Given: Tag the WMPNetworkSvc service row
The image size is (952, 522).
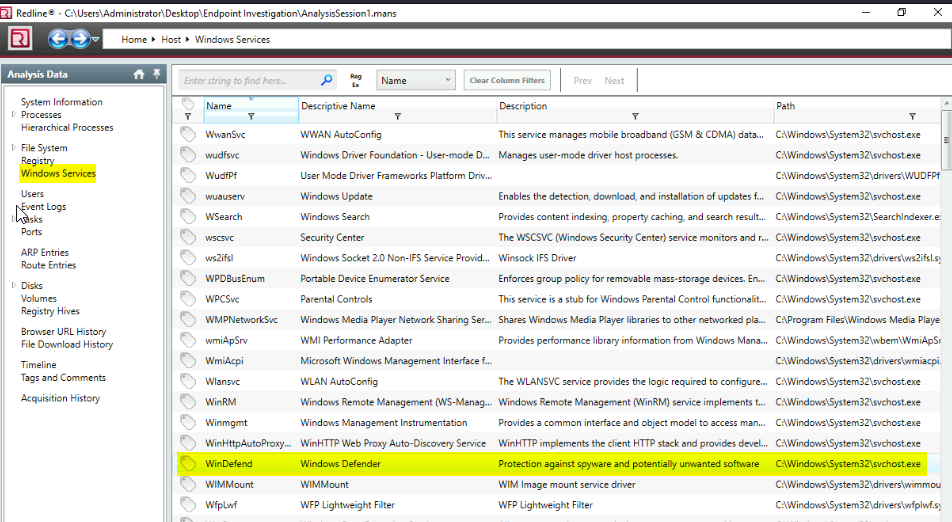Looking at the screenshot, I should tap(188, 319).
